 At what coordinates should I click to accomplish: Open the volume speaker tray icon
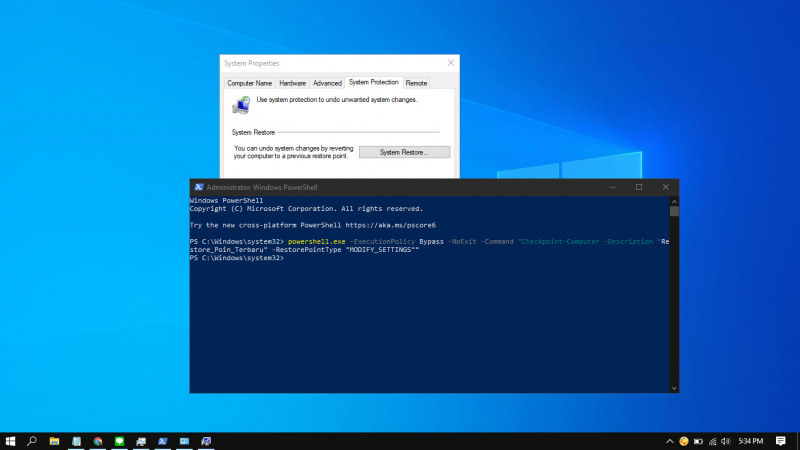click(726, 441)
